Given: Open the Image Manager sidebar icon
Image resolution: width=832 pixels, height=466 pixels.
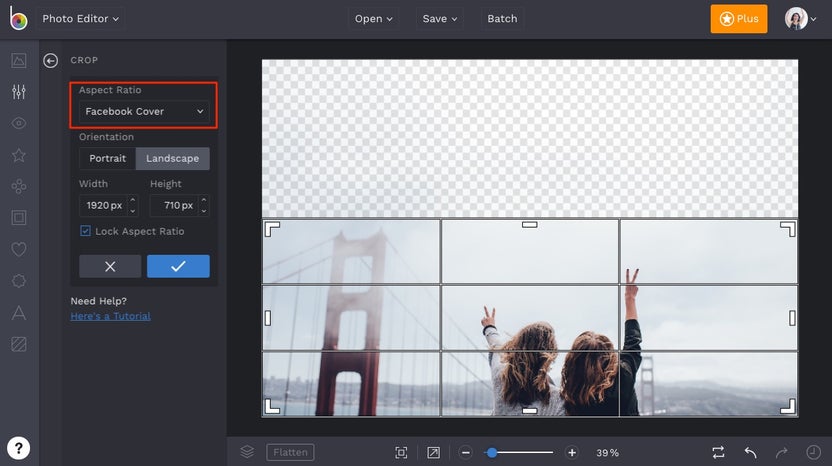Looking at the screenshot, I should tap(19, 61).
